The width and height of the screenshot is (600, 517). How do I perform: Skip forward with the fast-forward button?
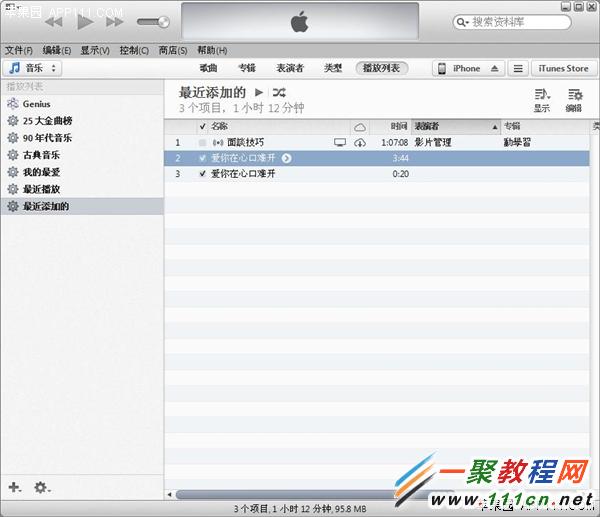coord(114,22)
